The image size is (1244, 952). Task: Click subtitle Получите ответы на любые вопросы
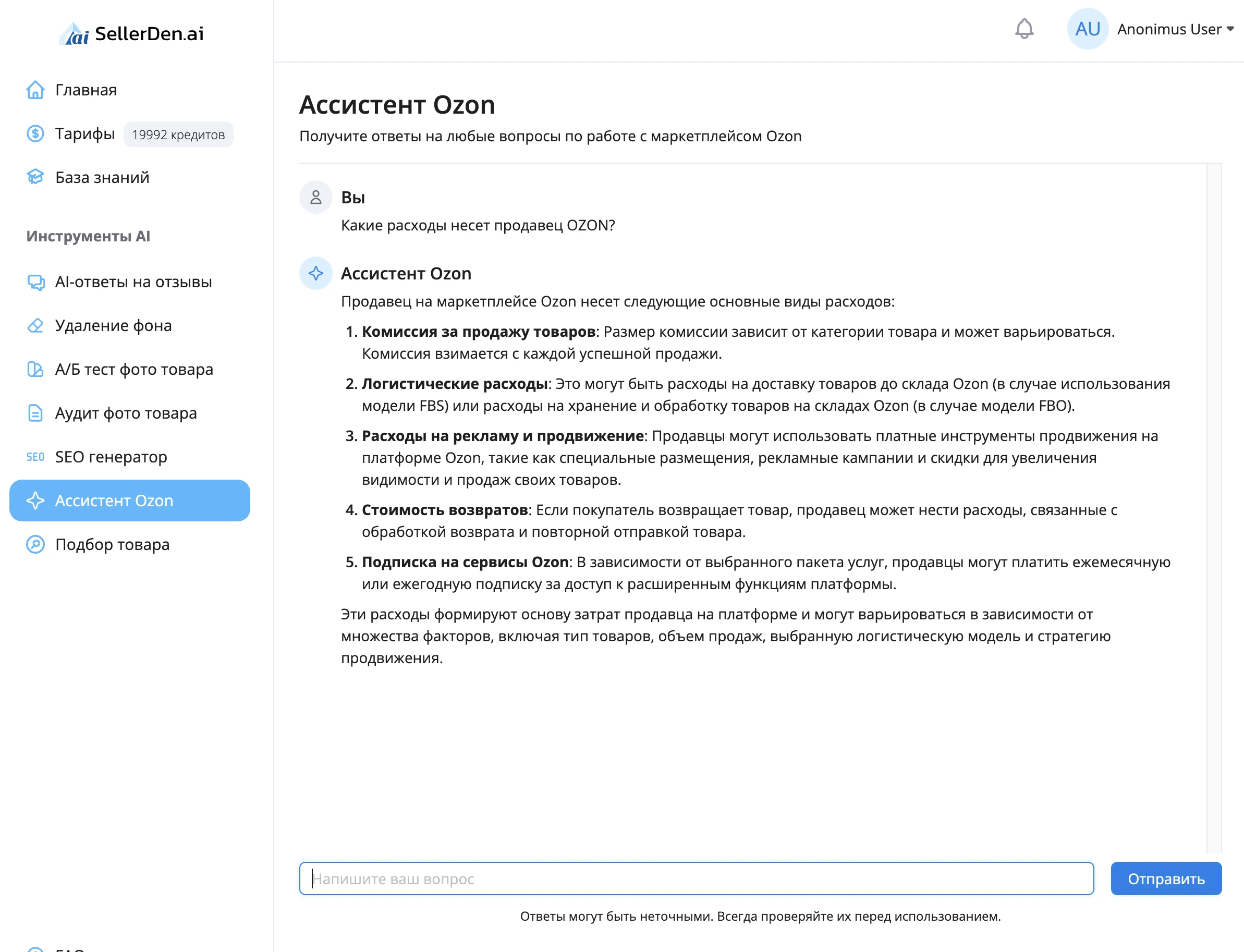tap(550, 137)
